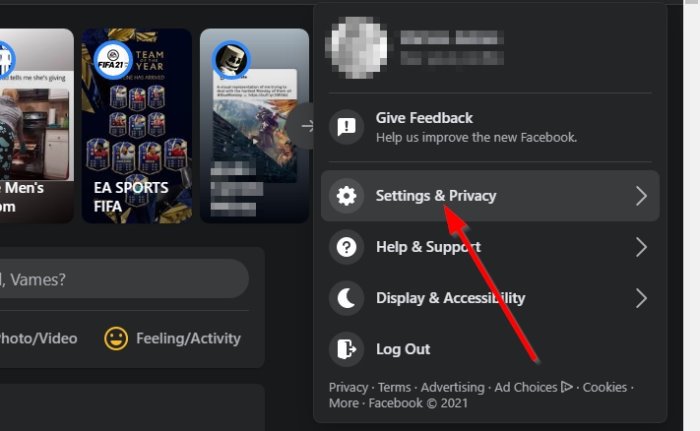This screenshot has width=700, height=431.
Task: Click the stories next arrow button
Action: click(x=302, y=126)
